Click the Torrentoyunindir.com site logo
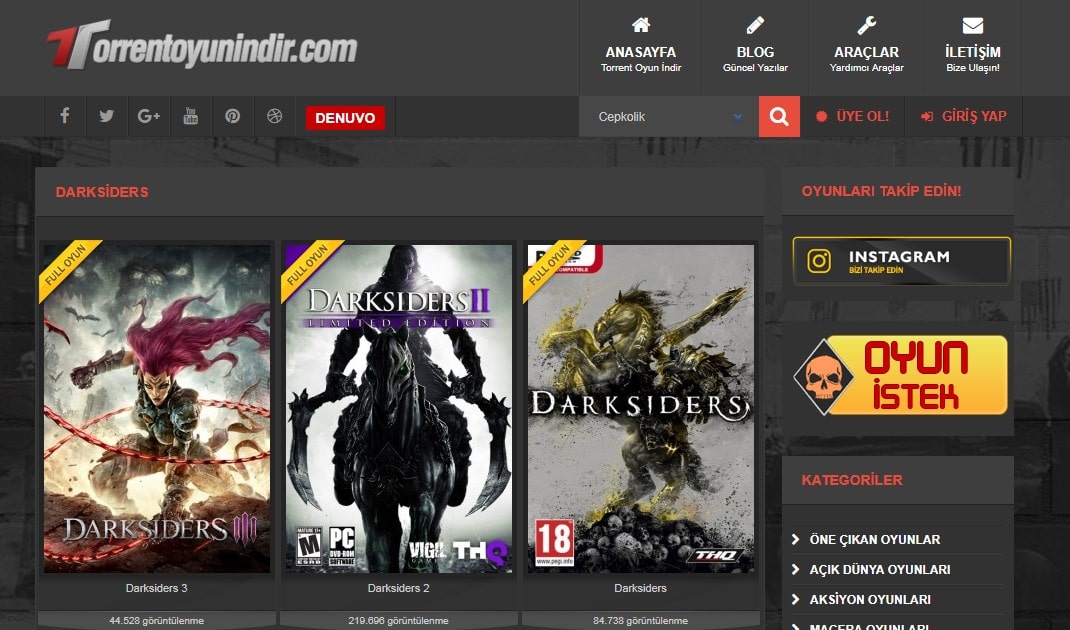This screenshot has height=630, width=1070. 202,45
